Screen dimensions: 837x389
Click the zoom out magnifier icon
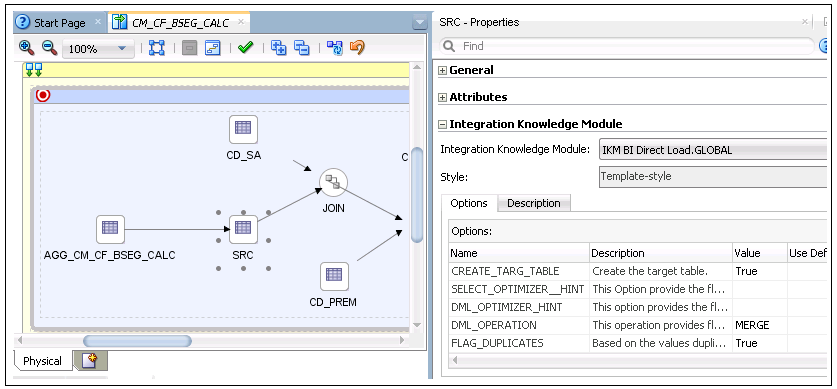[49, 48]
